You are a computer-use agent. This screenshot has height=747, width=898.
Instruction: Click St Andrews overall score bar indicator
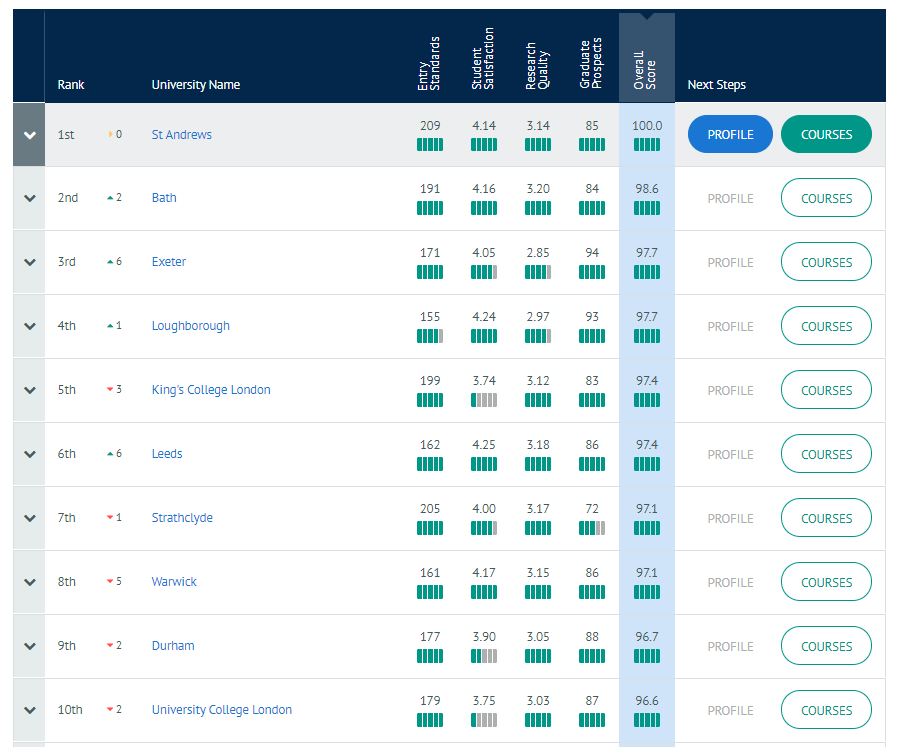(647, 145)
